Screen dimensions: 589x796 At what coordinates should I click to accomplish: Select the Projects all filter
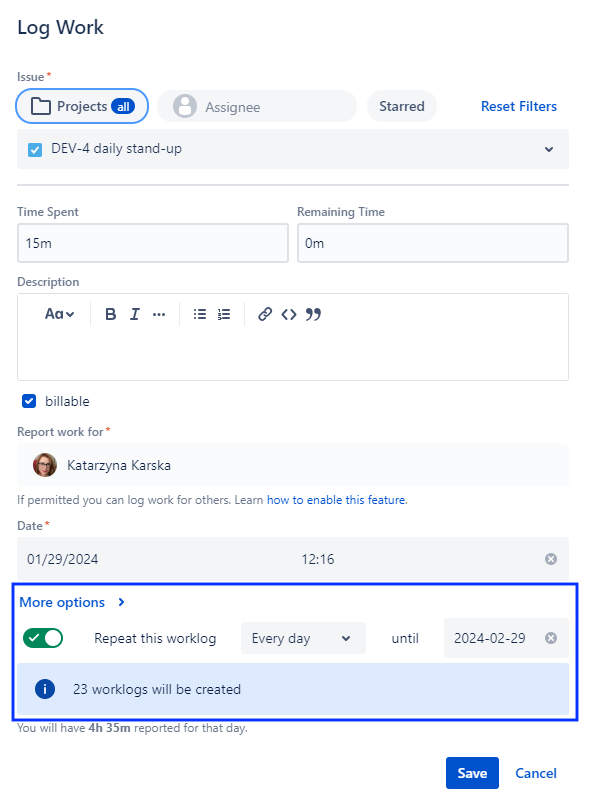[82, 106]
